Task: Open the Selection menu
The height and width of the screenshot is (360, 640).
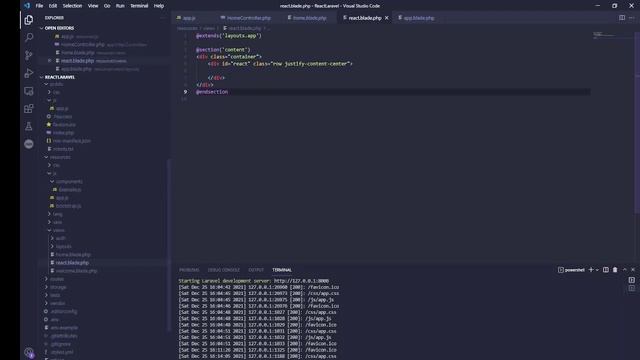Action: tap(72, 6)
